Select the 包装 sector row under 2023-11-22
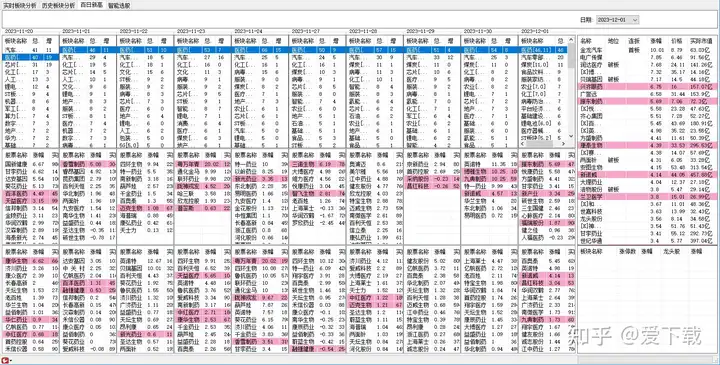 (x=146, y=138)
